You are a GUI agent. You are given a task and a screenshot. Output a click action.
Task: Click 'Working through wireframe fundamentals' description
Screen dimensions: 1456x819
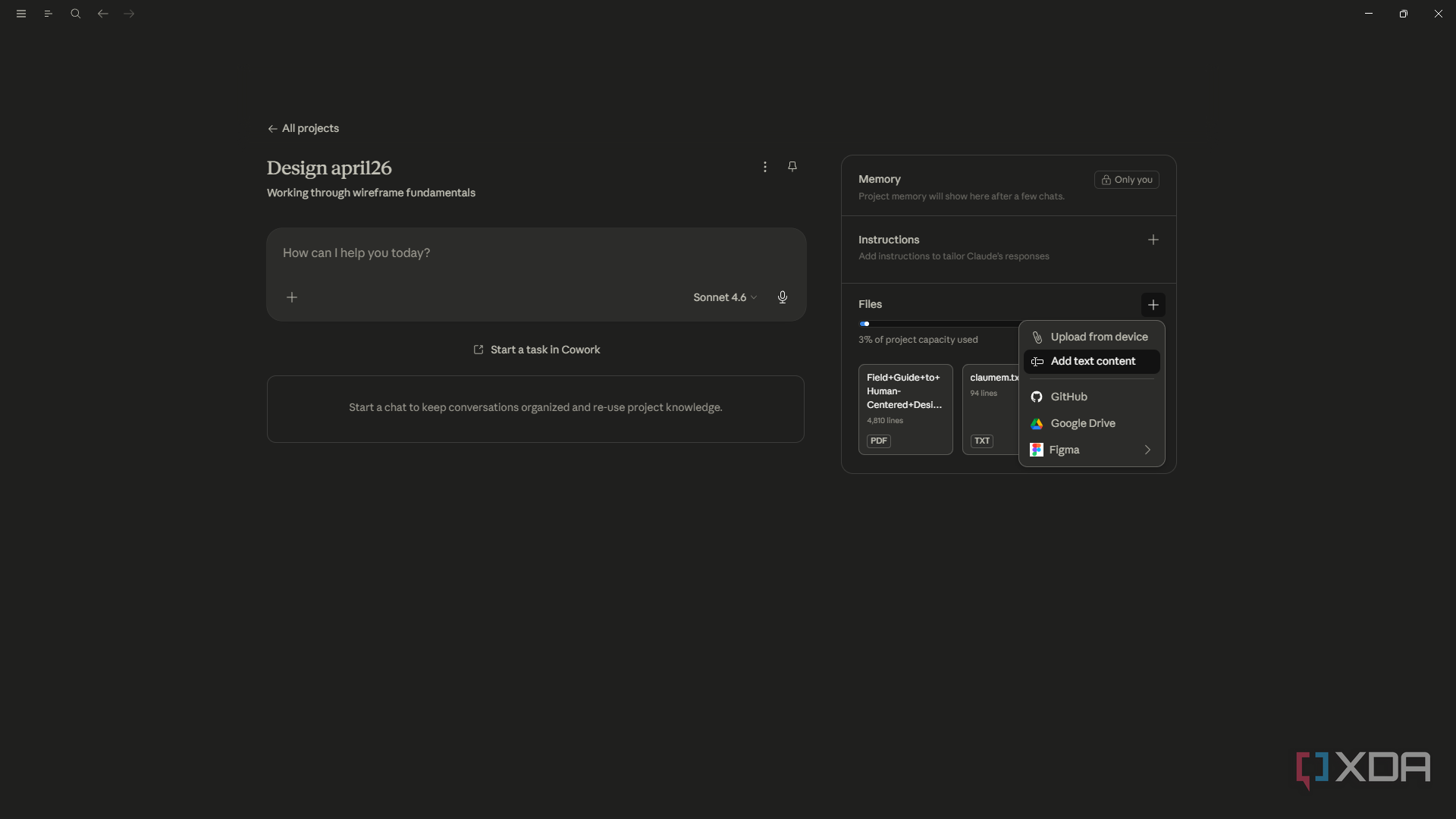point(371,193)
